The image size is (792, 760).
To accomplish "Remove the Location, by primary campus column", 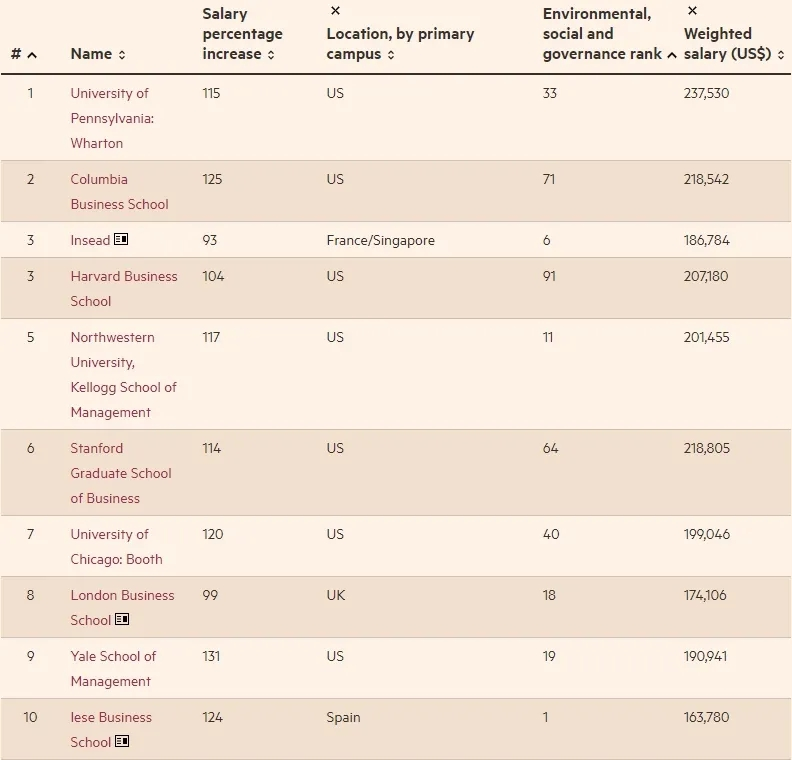I will (335, 11).
